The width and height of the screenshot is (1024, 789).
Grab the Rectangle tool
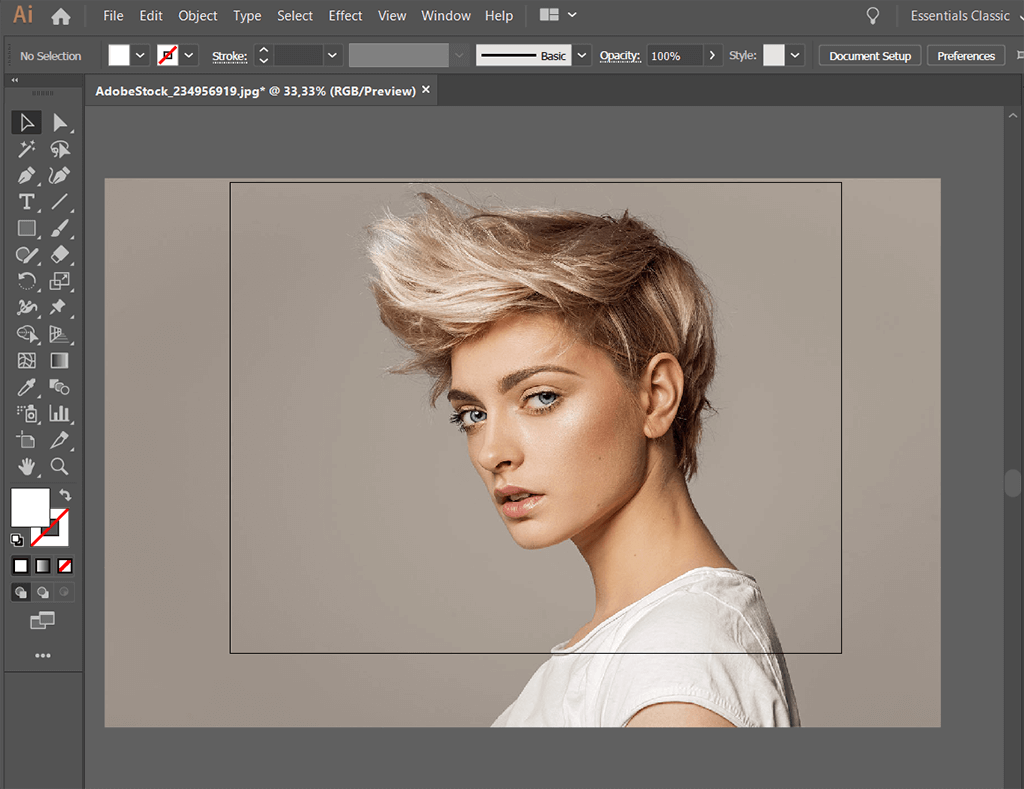point(27,227)
